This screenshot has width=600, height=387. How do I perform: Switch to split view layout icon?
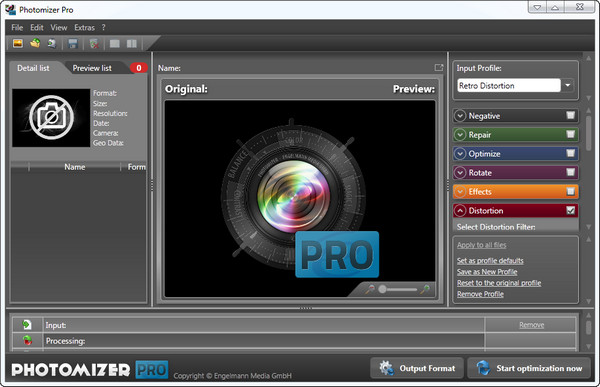point(132,43)
